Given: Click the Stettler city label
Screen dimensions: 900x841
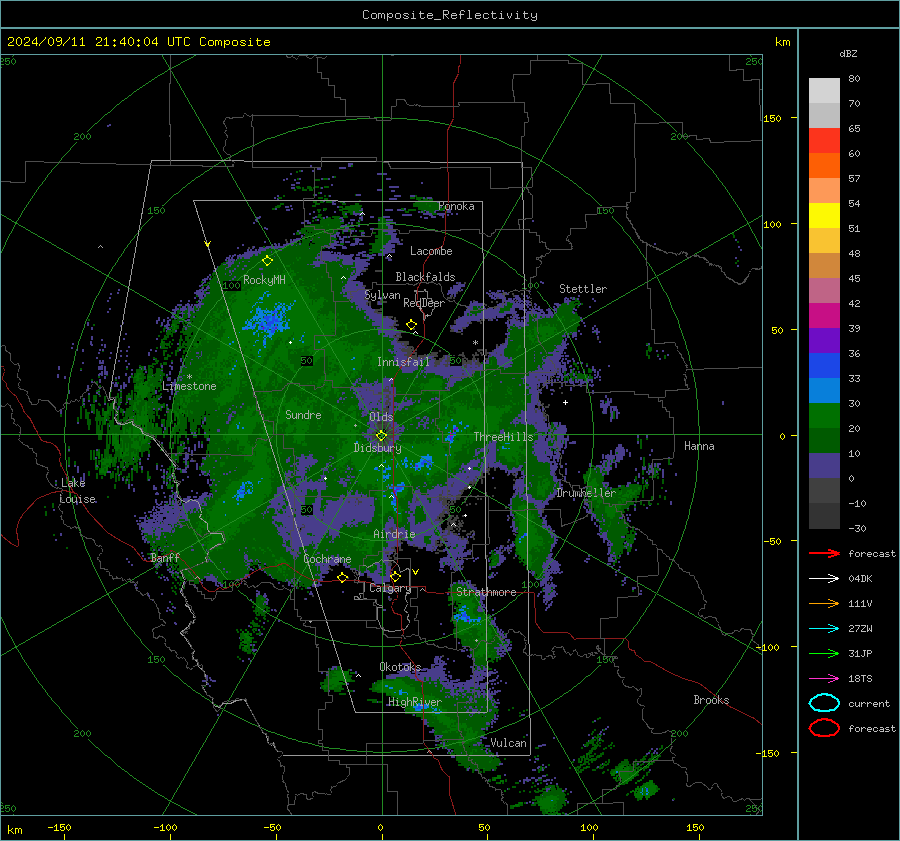Looking at the screenshot, I should (x=583, y=289).
